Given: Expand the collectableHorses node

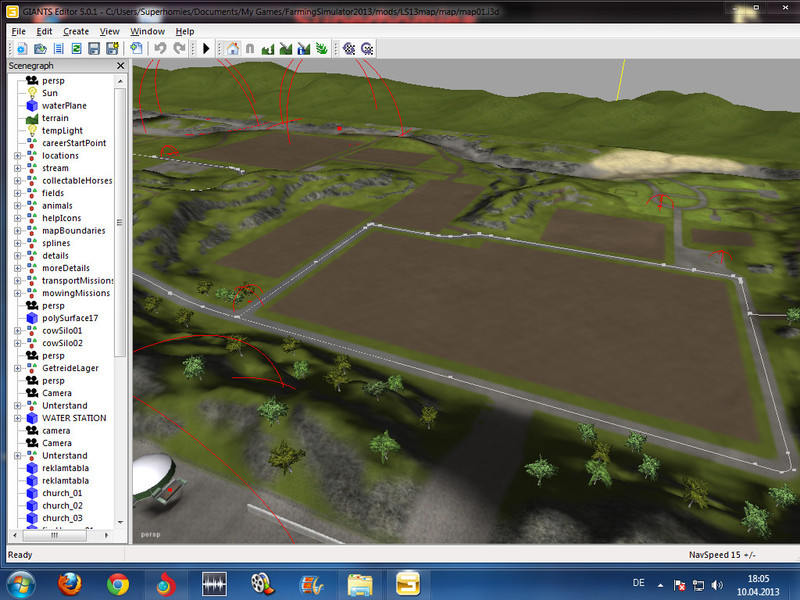Looking at the screenshot, I should coord(17,181).
